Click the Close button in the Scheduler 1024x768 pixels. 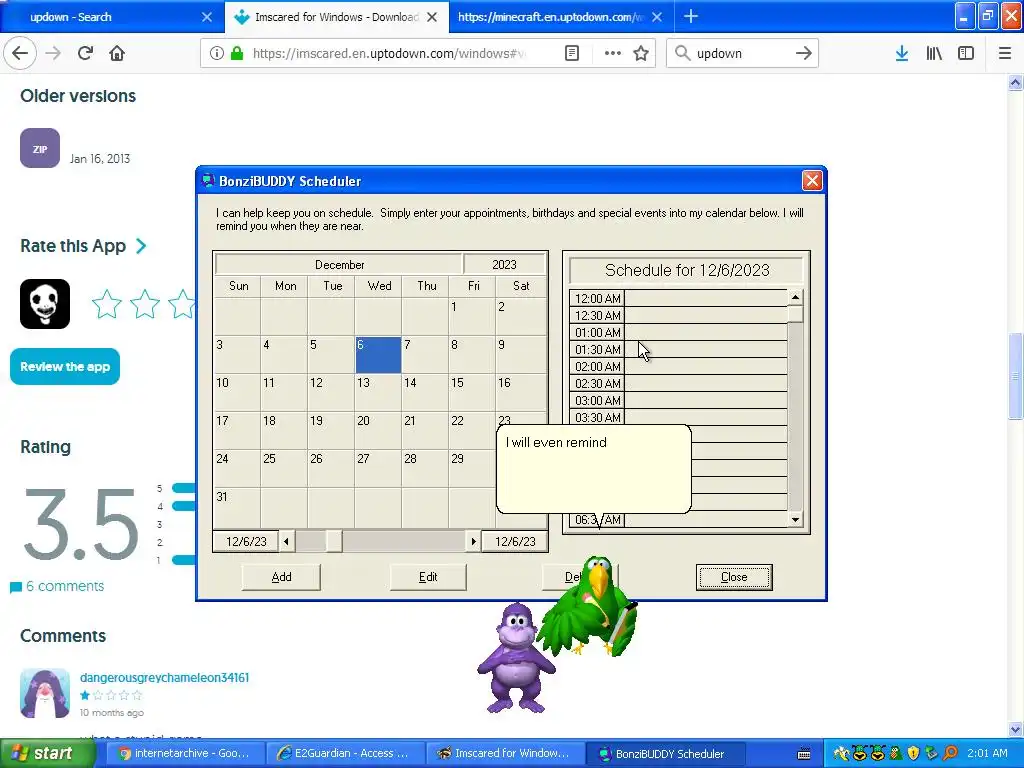tap(734, 577)
